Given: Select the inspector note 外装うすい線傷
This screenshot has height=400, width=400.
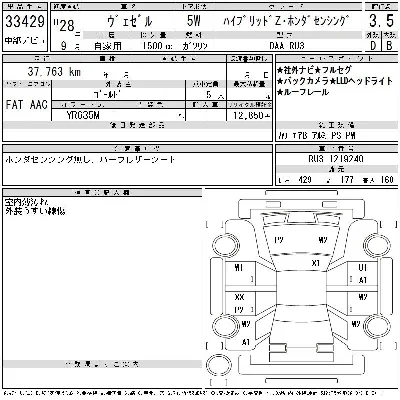Looking at the screenshot, I should pyautogui.click(x=35, y=211).
